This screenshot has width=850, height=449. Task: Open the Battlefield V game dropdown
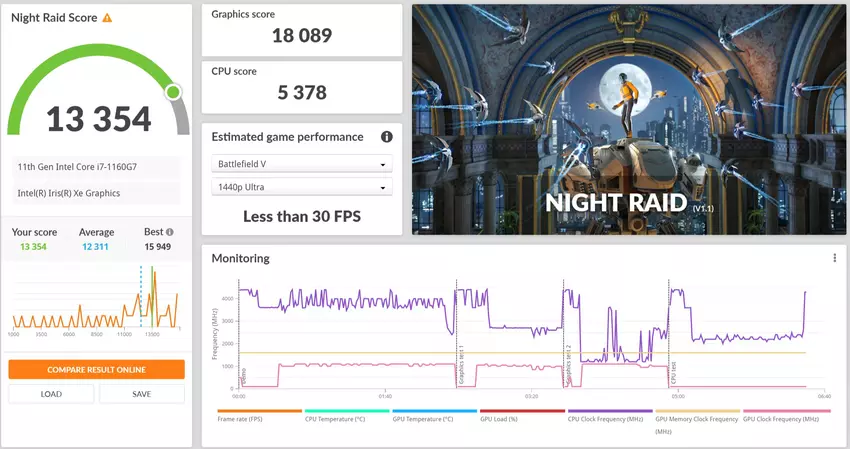pyautogui.click(x=300, y=165)
